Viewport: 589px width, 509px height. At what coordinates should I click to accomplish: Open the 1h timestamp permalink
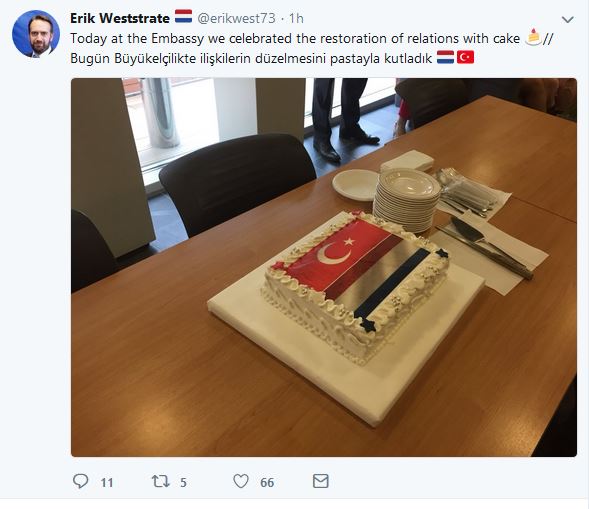coord(296,18)
